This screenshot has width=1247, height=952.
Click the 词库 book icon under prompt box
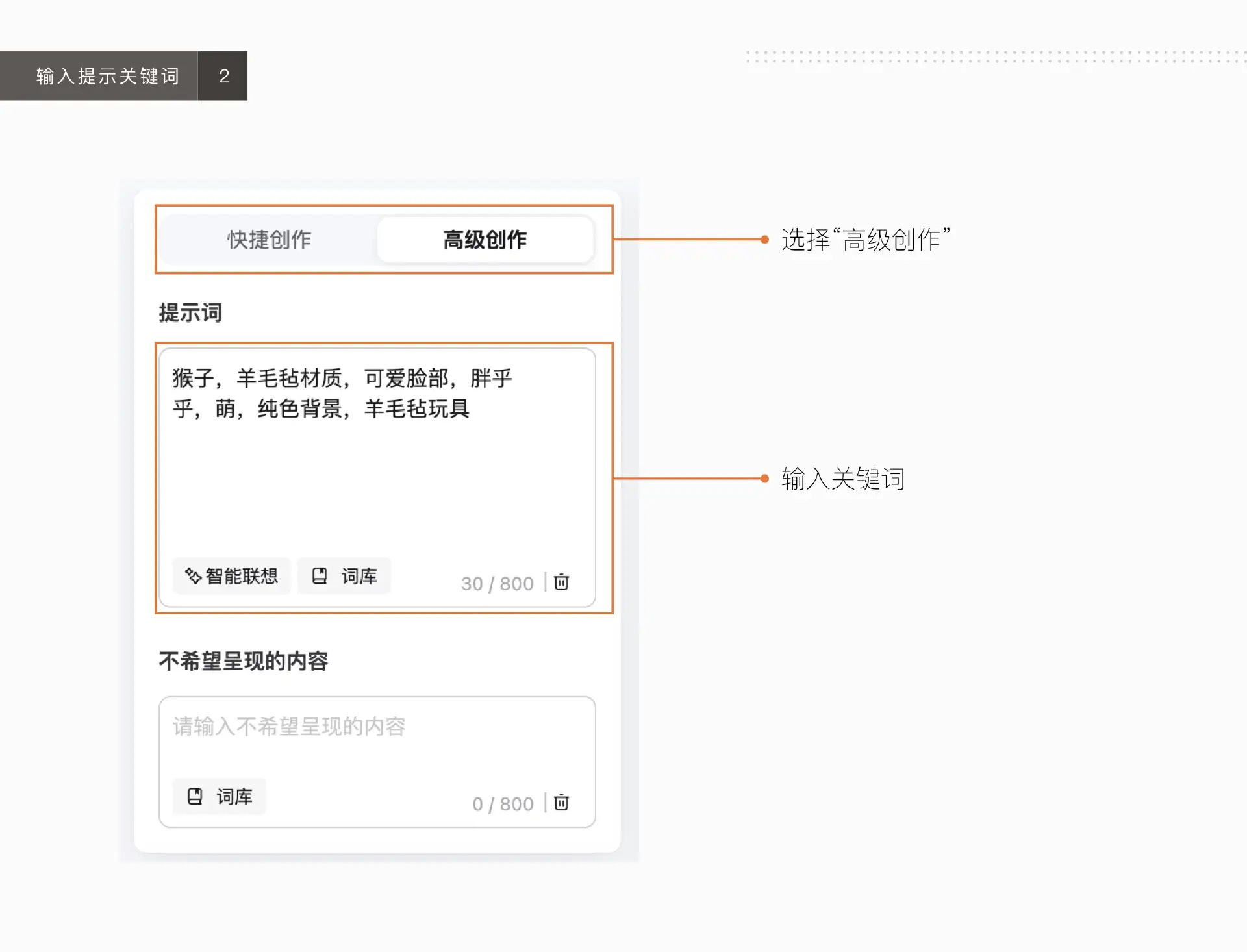319,576
